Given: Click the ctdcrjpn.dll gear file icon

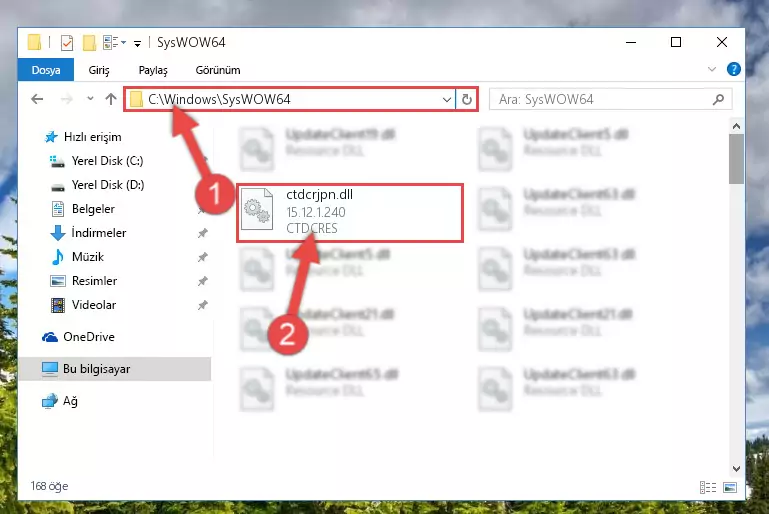Looking at the screenshot, I should (257, 209).
